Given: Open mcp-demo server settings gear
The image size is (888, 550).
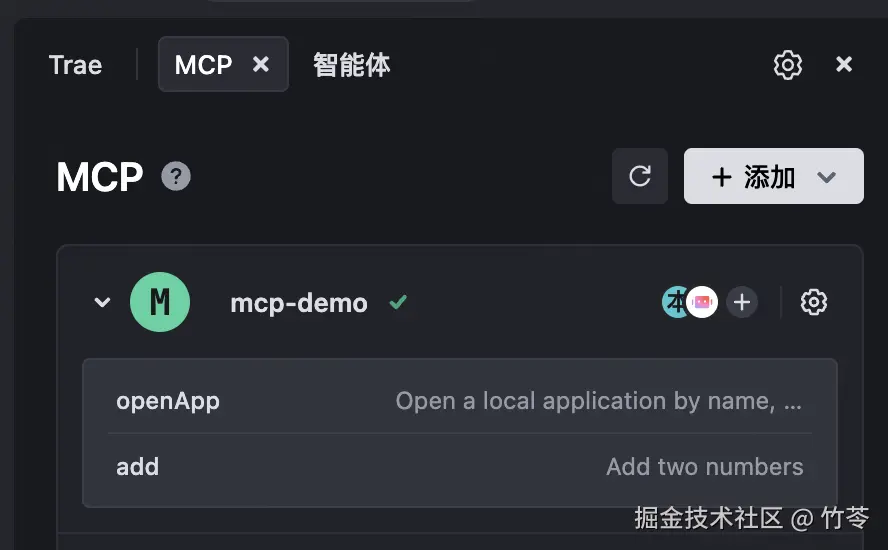Looking at the screenshot, I should 814,302.
